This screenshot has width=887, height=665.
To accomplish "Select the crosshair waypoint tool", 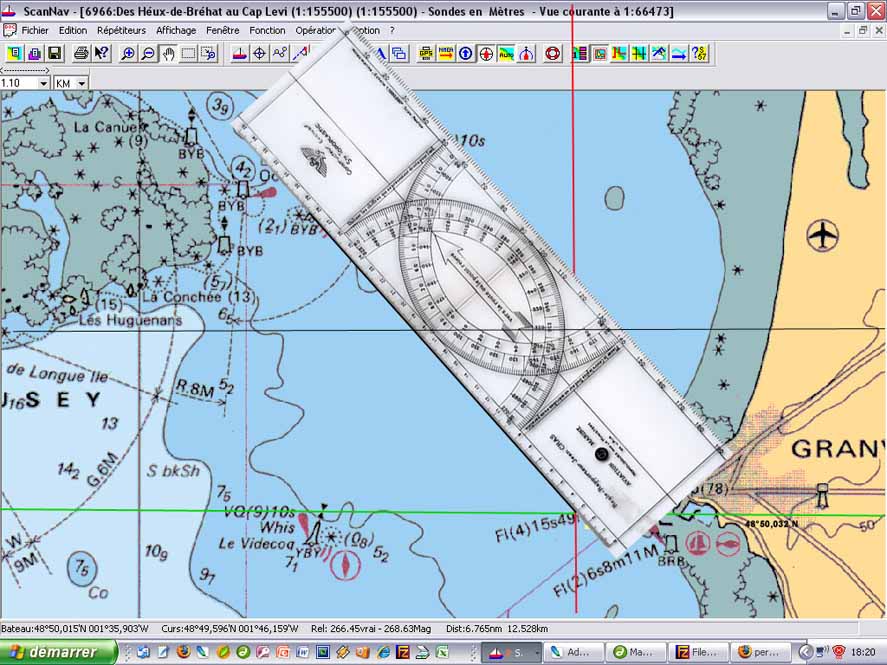I will click(260, 53).
